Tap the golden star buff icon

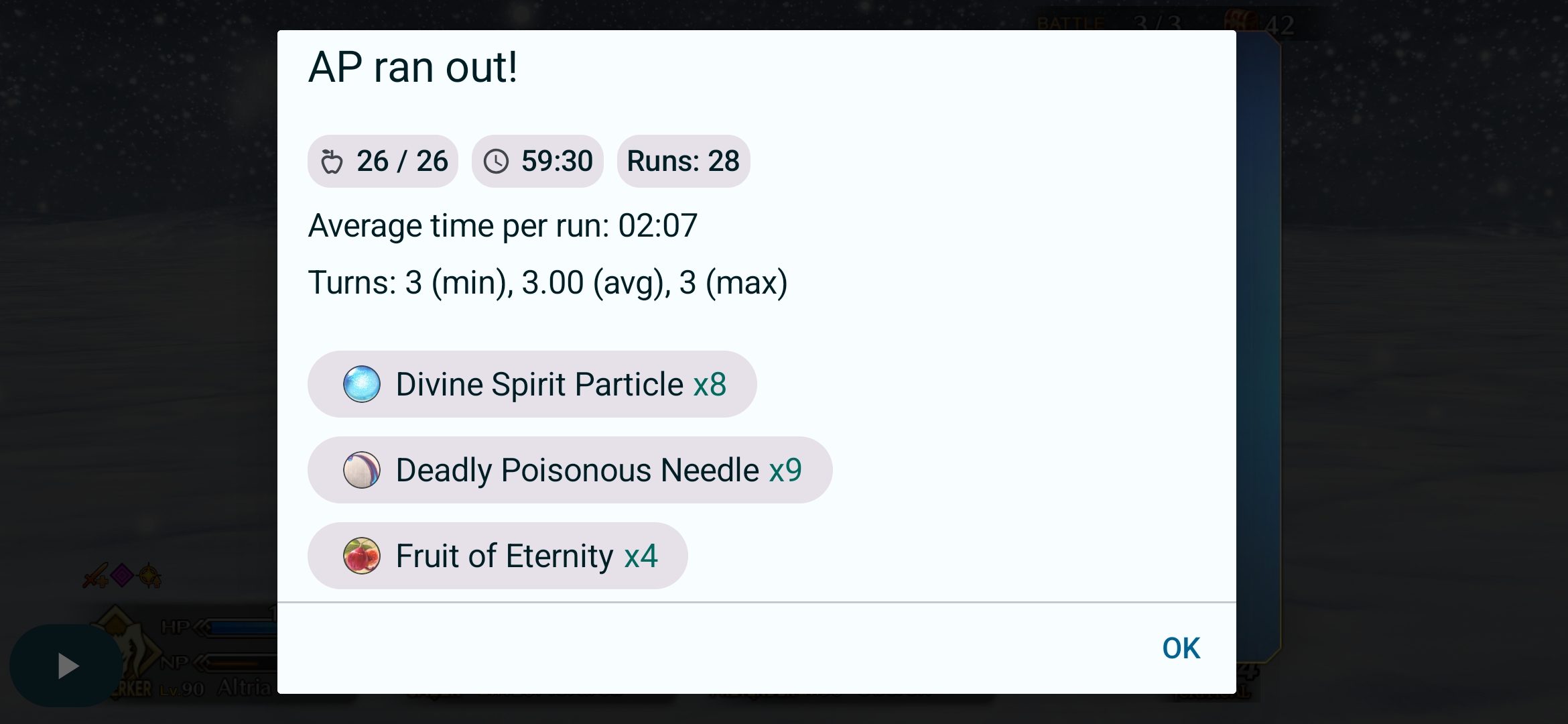click(149, 576)
